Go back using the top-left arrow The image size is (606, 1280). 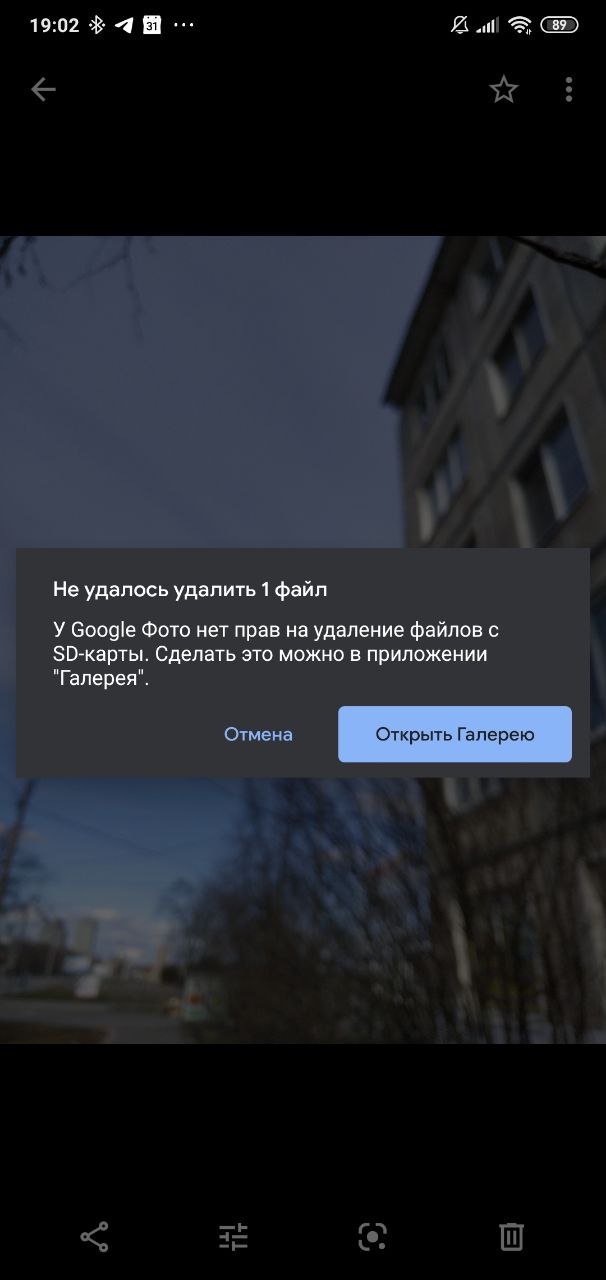tap(43, 90)
